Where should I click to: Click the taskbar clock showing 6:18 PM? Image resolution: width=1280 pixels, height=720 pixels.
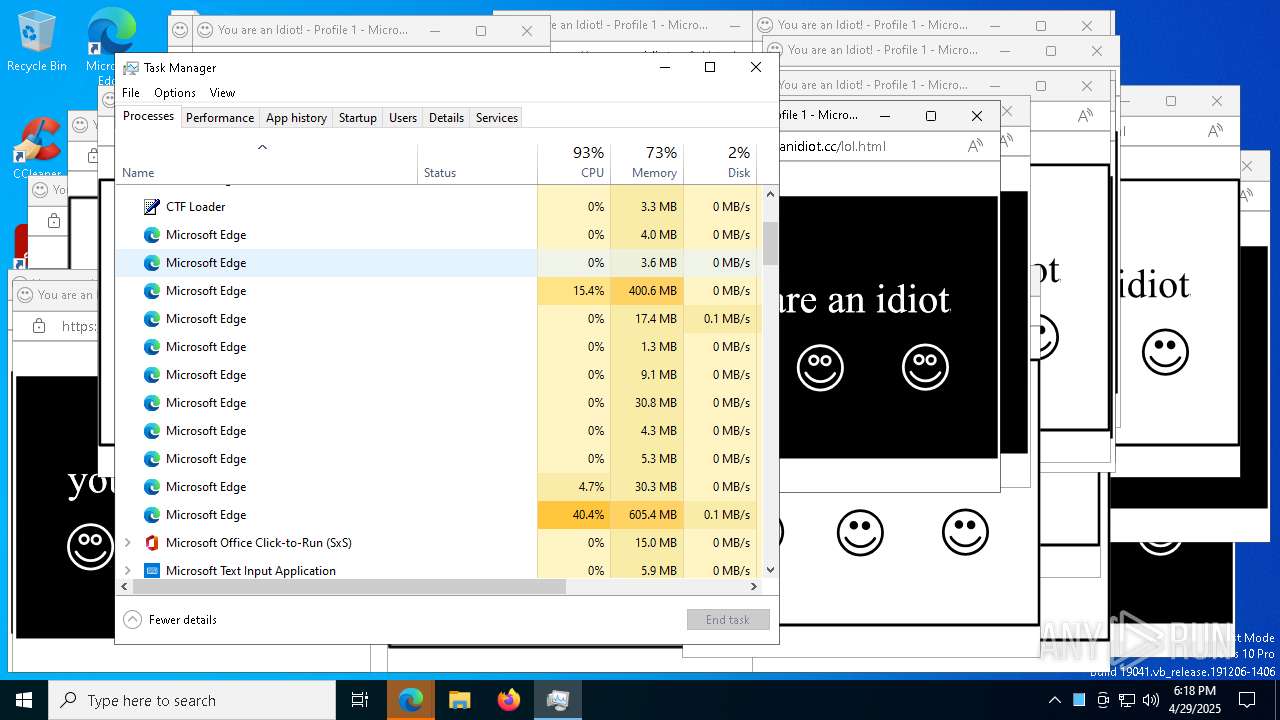pos(1194,700)
